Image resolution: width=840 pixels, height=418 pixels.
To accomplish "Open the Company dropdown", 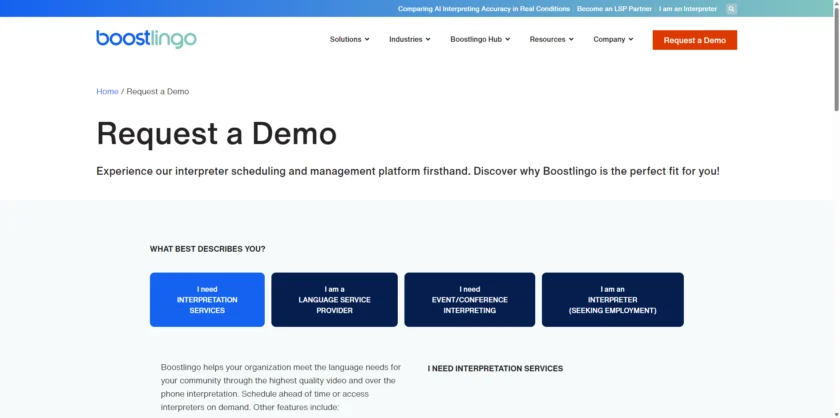I will point(613,39).
